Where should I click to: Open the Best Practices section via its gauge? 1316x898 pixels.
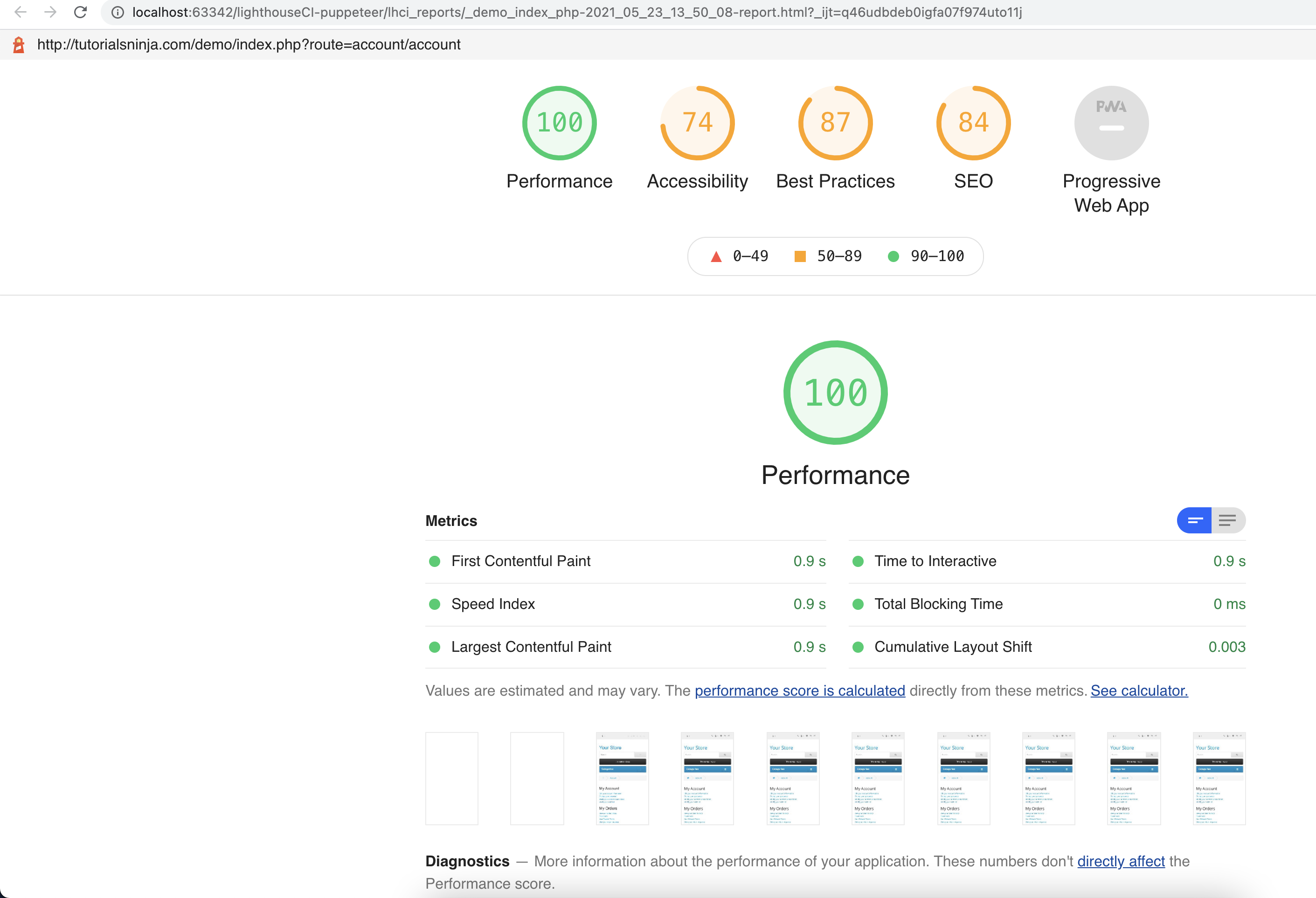pos(835,122)
